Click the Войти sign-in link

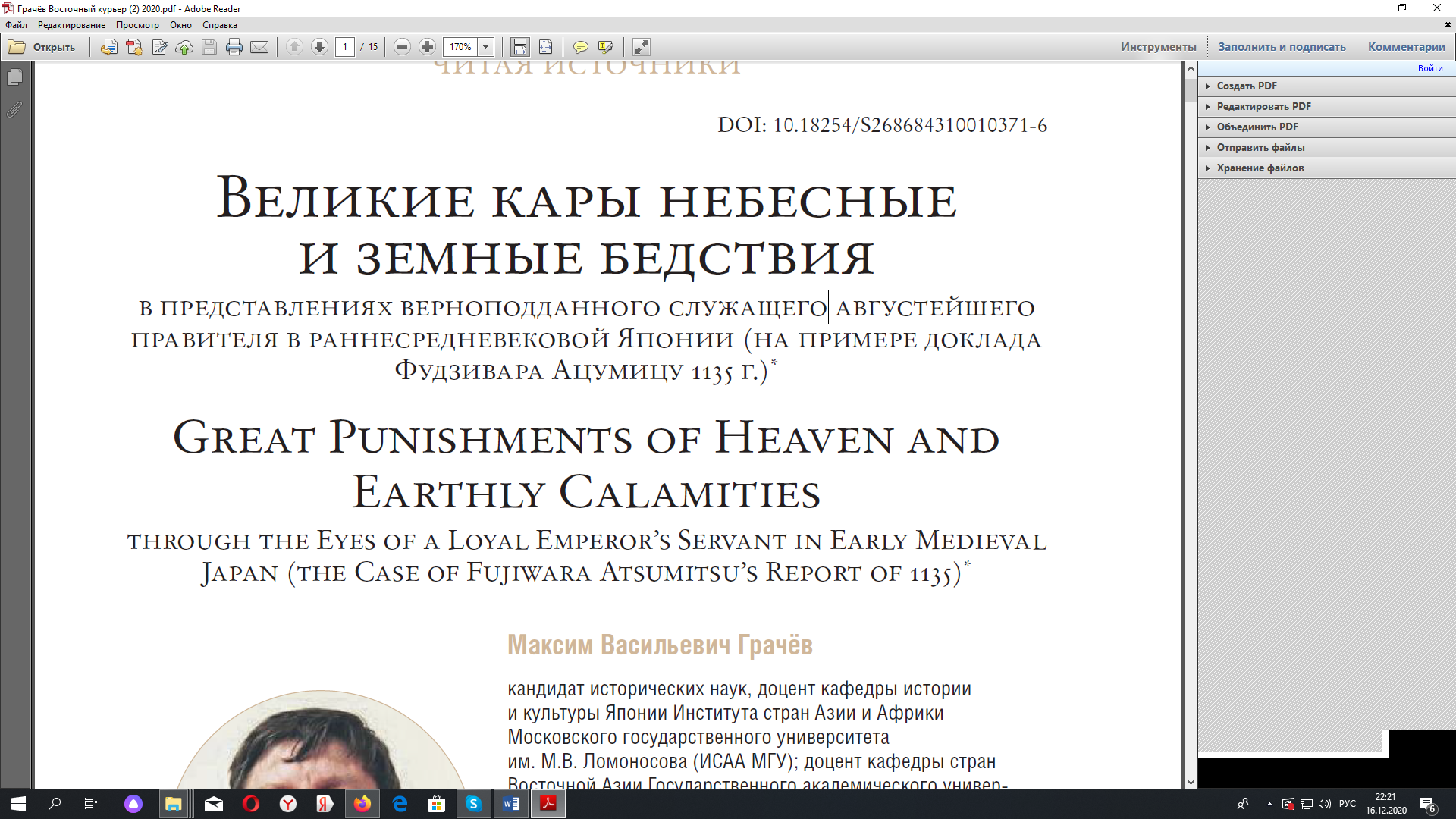1430,68
